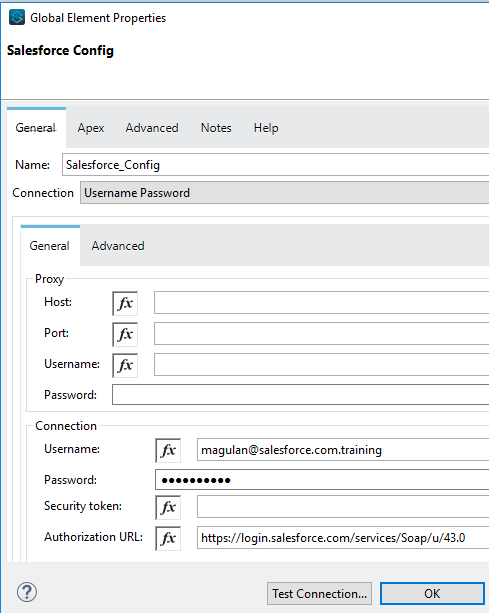Click the Name label
489x613 pixels.
(32, 165)
